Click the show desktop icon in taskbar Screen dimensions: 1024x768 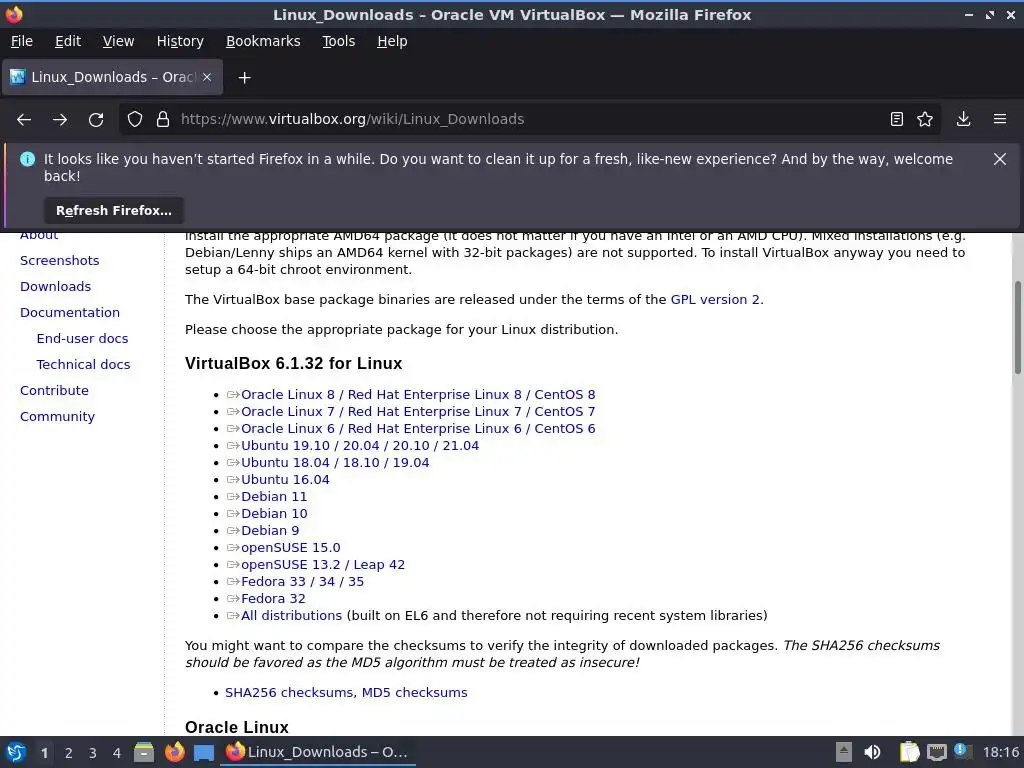pos(204,752)
